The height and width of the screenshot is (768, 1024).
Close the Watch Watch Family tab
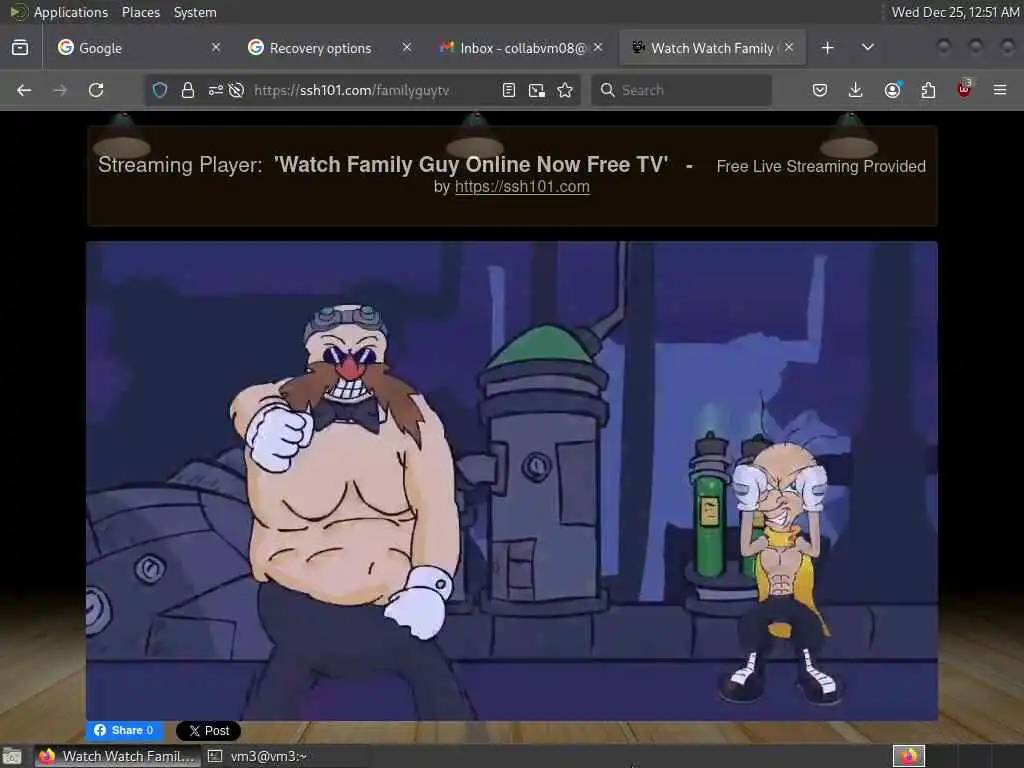coord(789,48)
